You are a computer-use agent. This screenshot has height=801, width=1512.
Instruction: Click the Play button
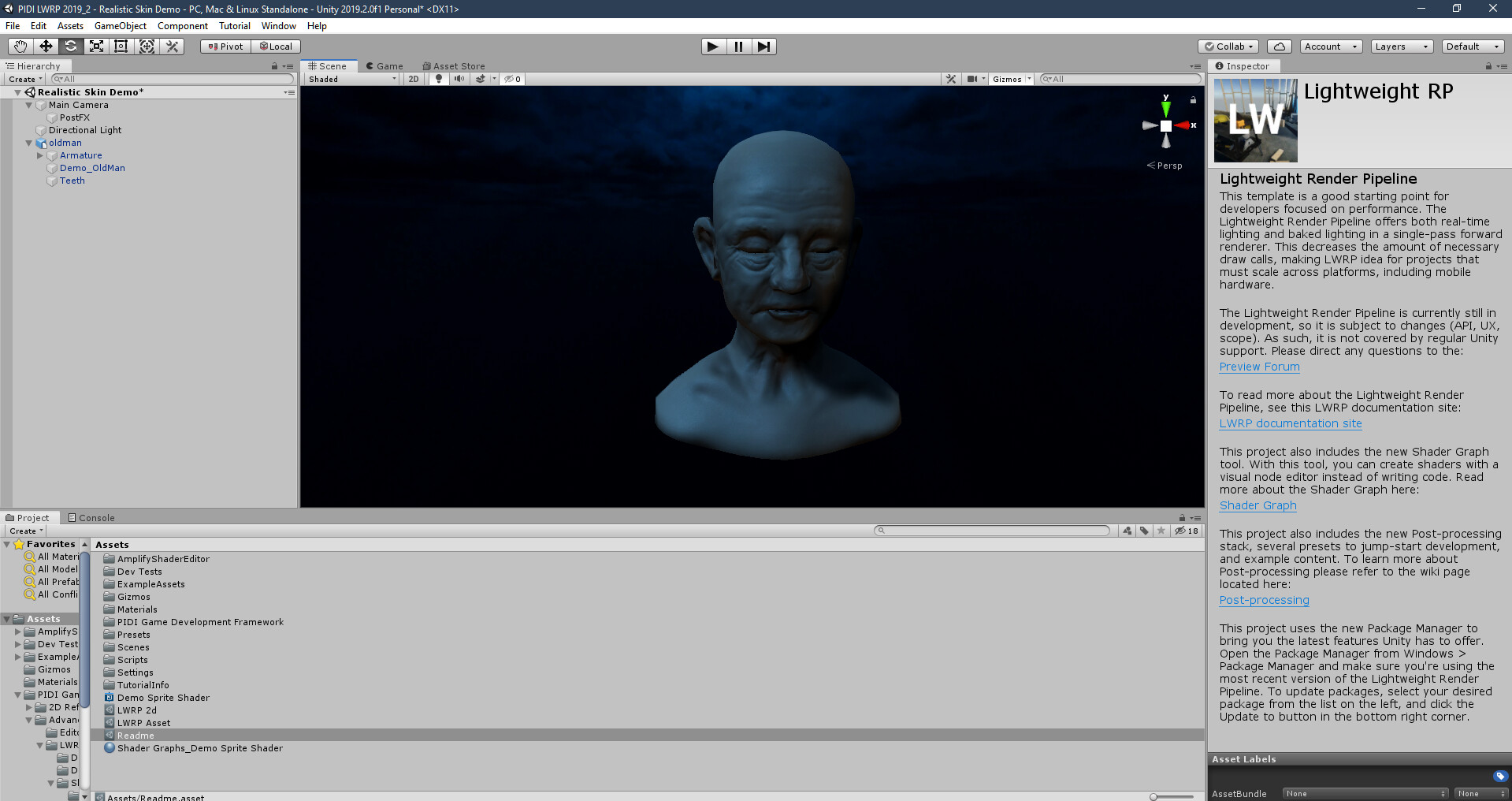pyautogui.click(x=713, y=47)
